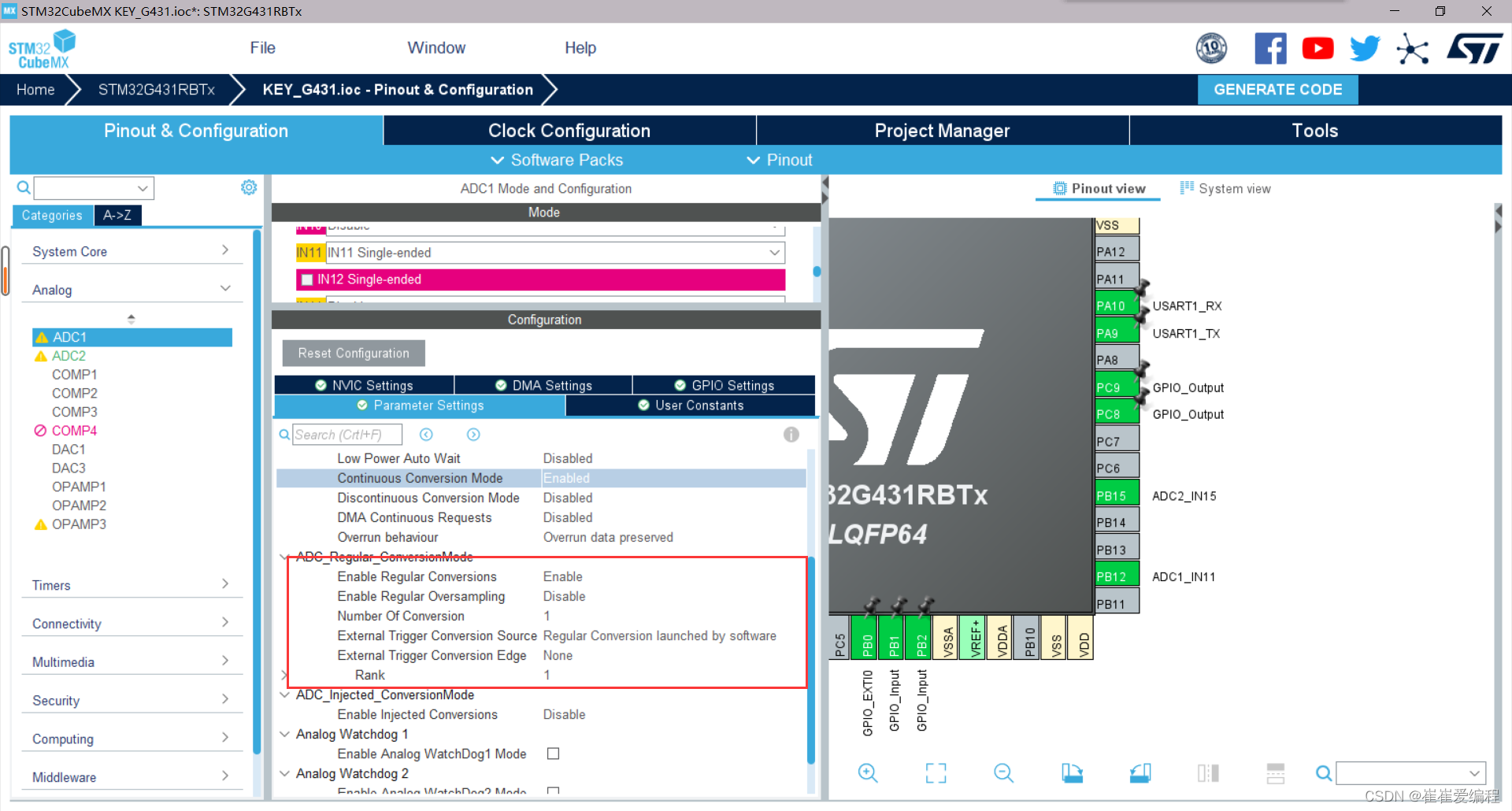
Task: Click the peripheral search magnifier icon
Action: click(x=24, y=187)
